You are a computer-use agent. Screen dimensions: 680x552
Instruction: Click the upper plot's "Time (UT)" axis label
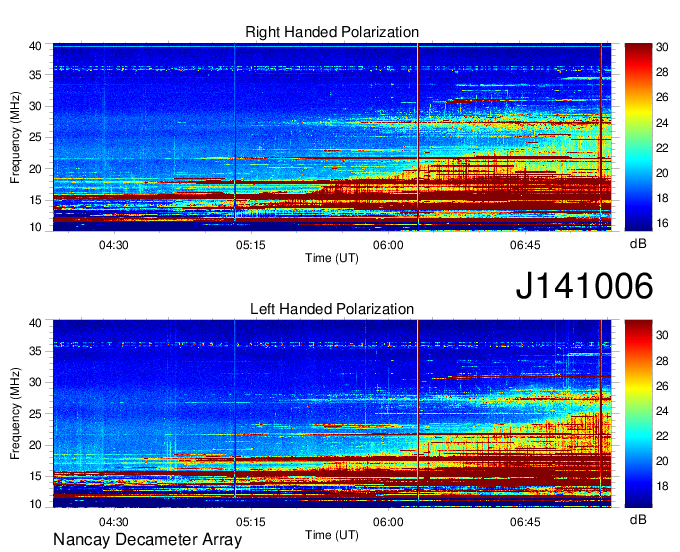332,258
